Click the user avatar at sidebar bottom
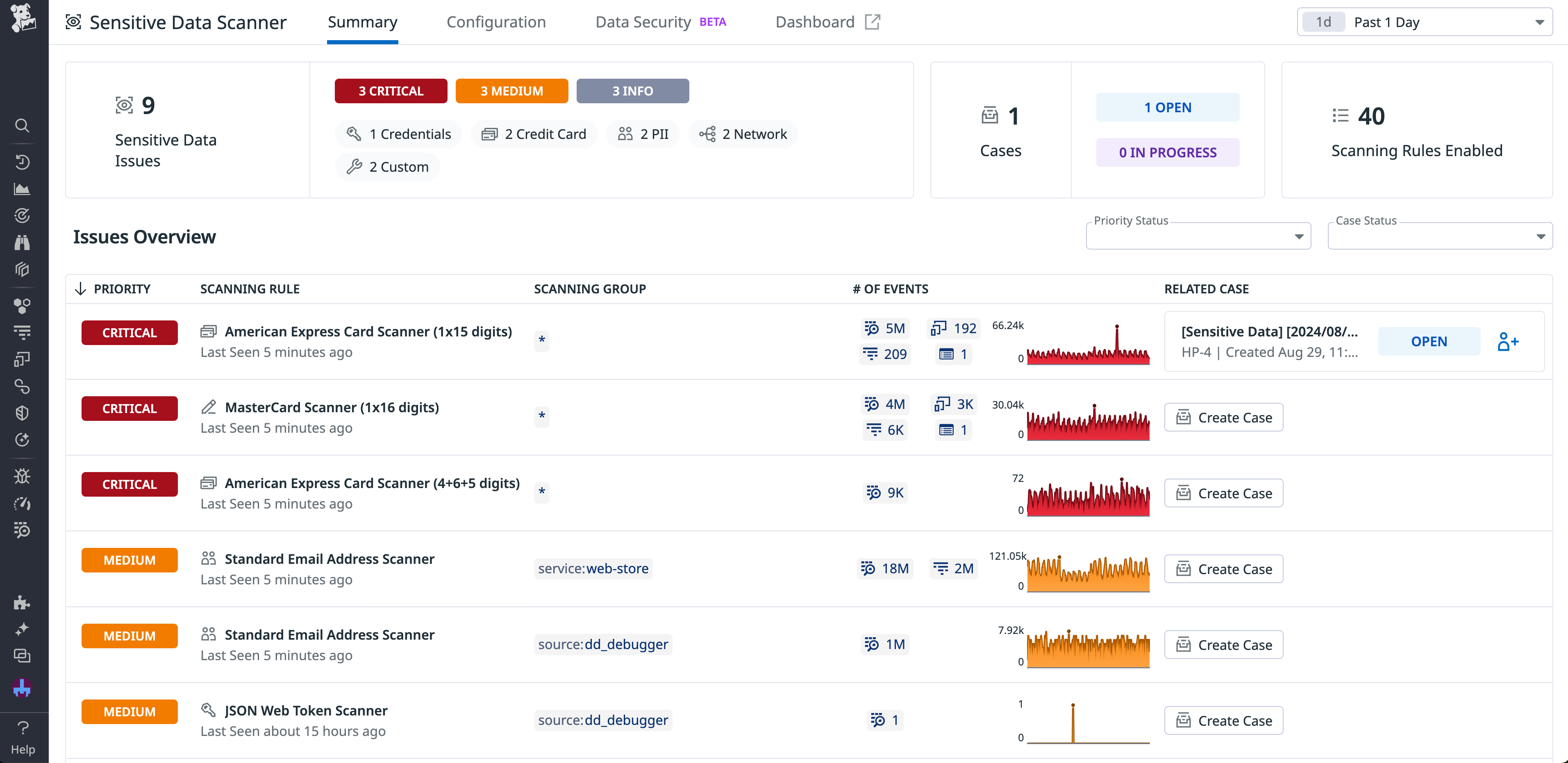The height and width of the screenshot is (763, 1568). pyautogui.click(x=23, y=688)
